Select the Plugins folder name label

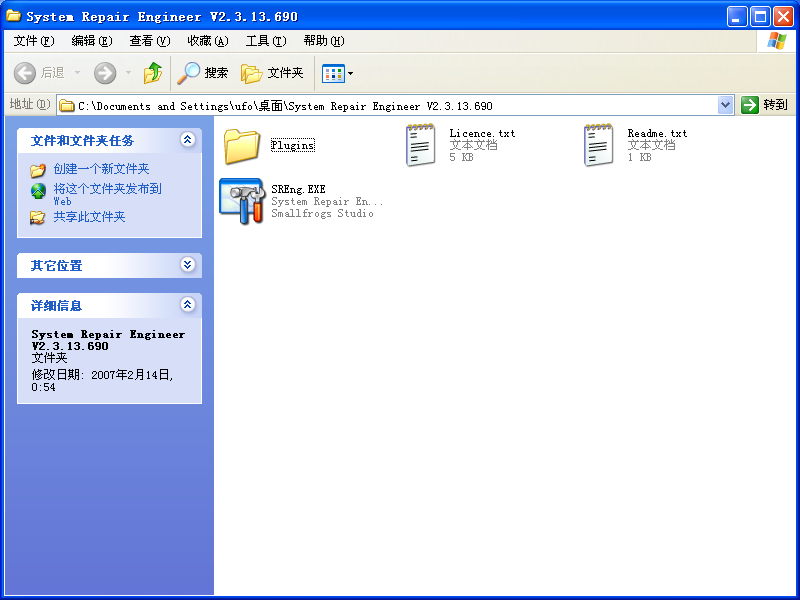pyautogui.click(x=293, y=145)
